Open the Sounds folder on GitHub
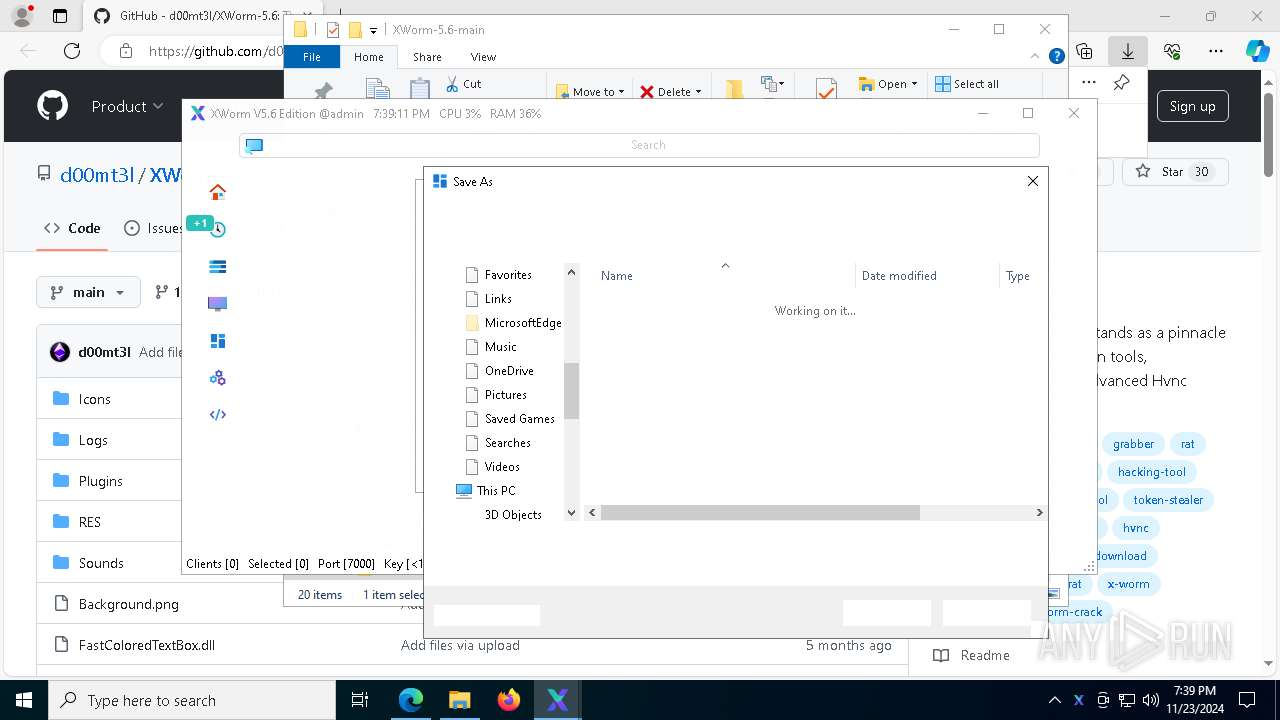Viewport: 1280px width, 720px height. (x=101, y=563)
